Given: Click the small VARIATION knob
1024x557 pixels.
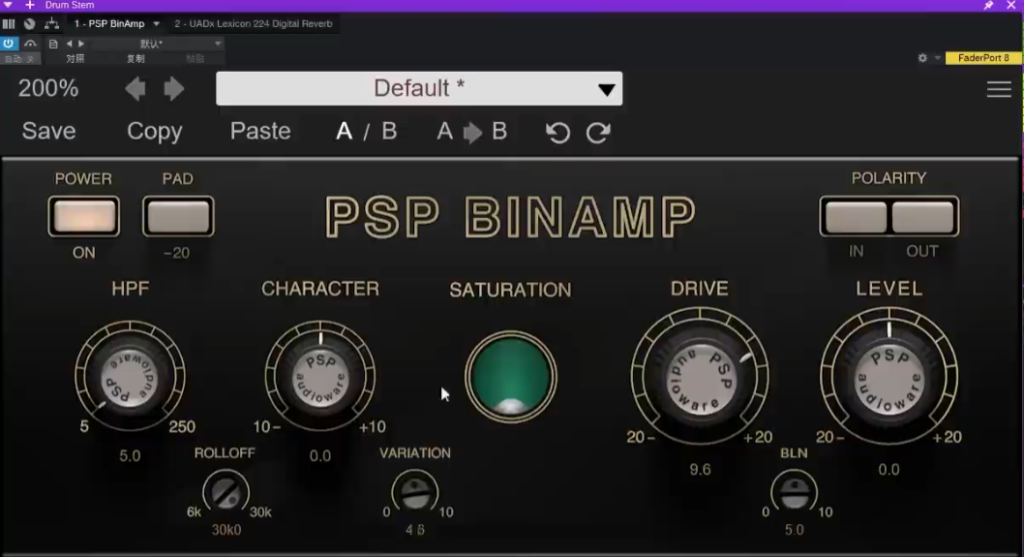Looking at the screenshot, I should [415, 492].
